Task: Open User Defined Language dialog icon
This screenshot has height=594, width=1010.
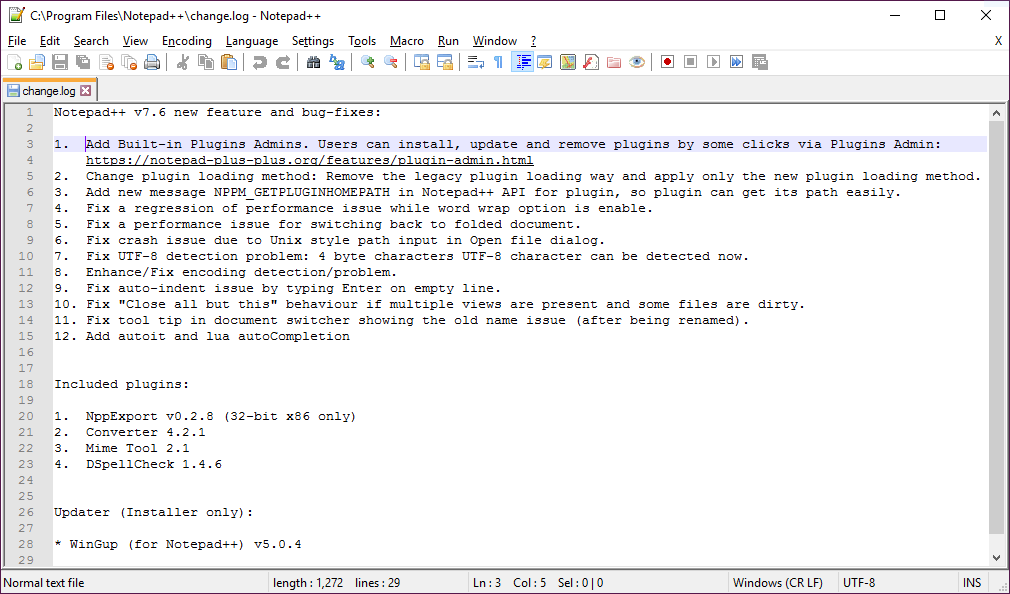Action: [x=545, y=62]
